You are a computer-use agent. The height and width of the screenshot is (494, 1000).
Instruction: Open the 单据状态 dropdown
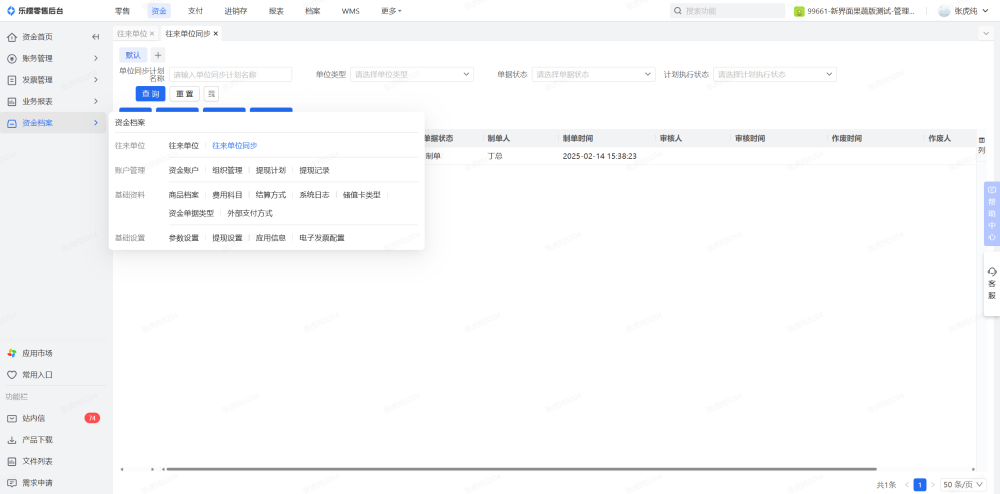594,74
